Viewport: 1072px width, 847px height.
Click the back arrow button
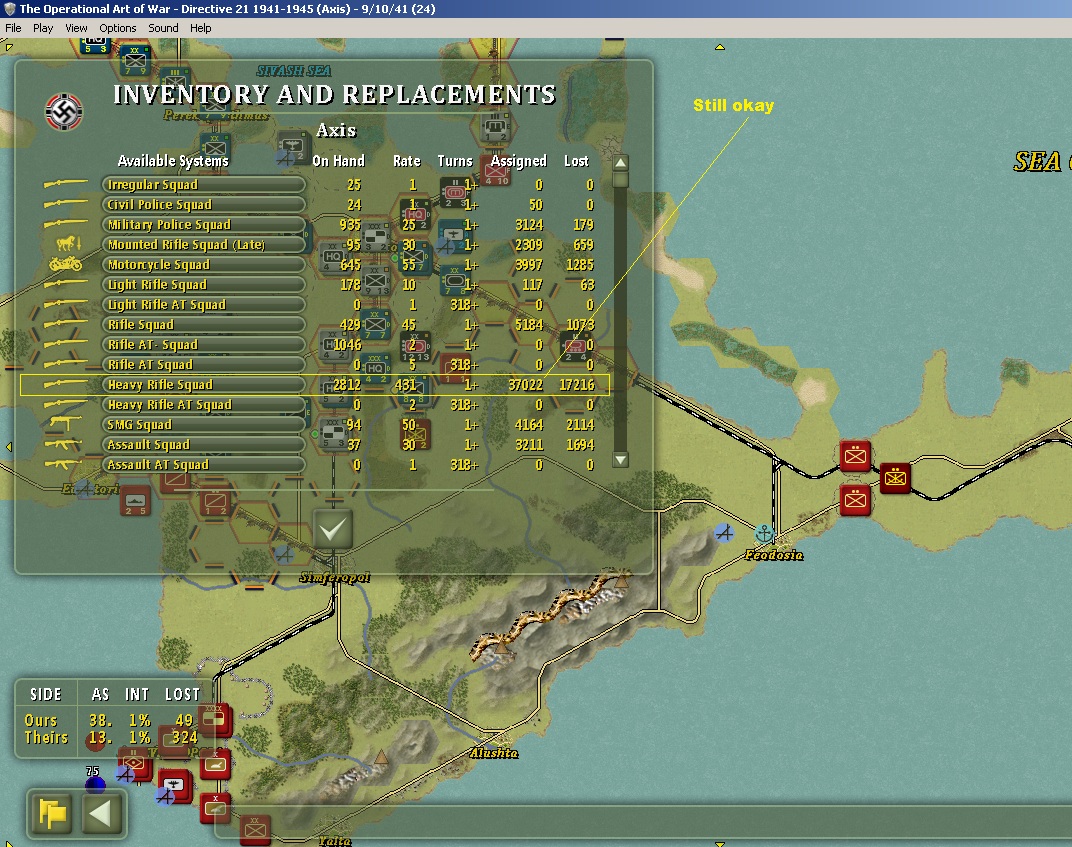pos(100,814)
